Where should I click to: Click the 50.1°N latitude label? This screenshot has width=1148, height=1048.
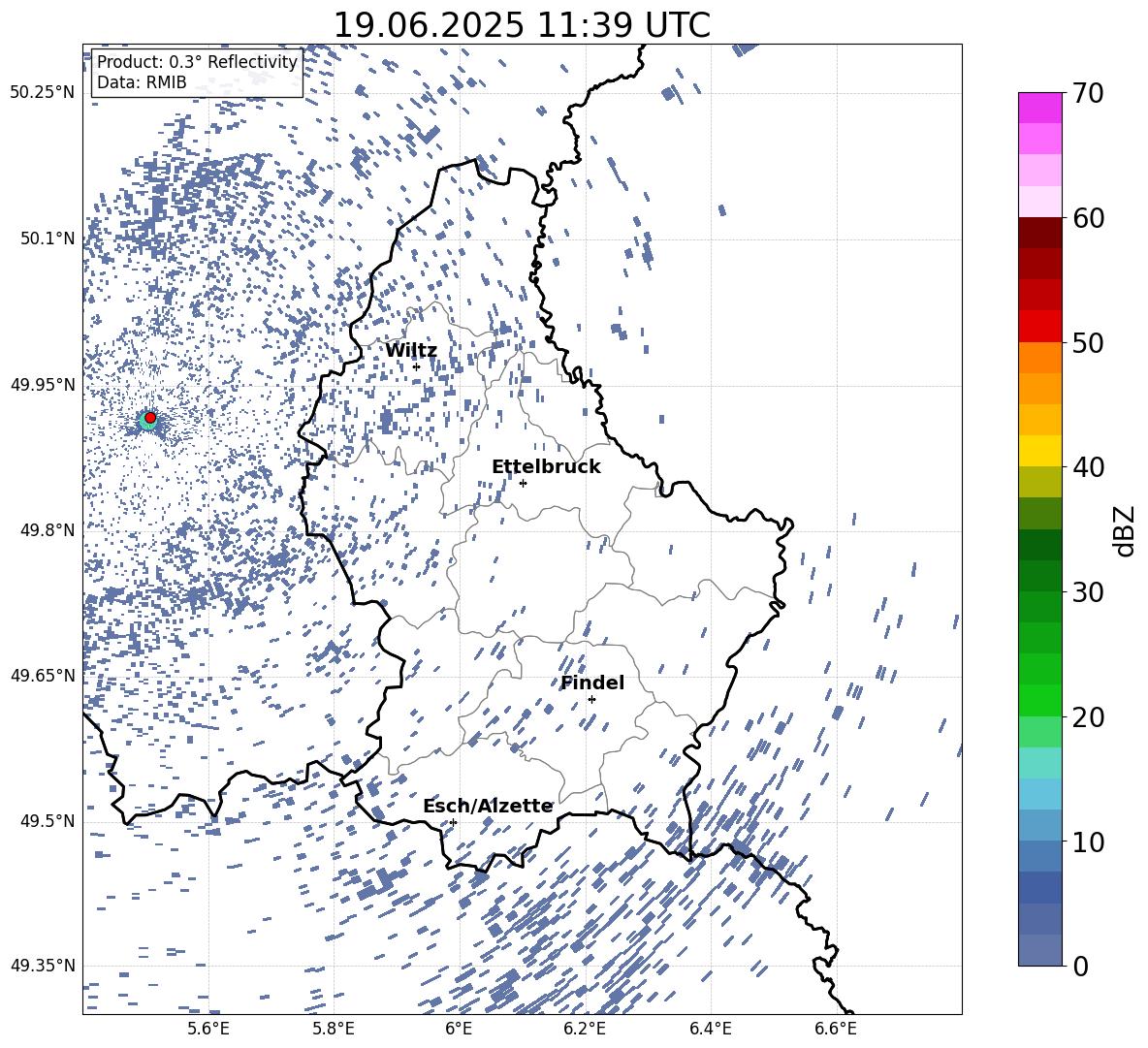(48, 238)
